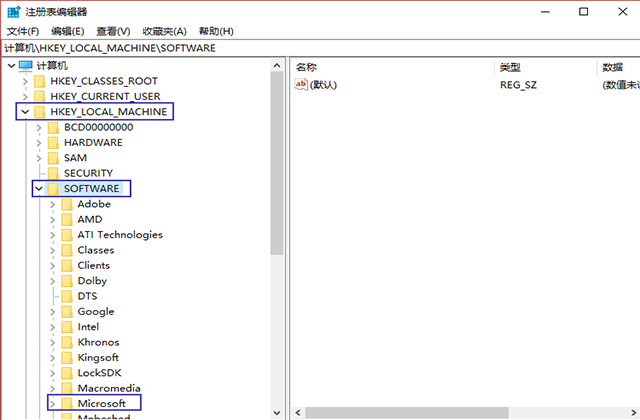Expand Microsoft key chevron
640x420 pixels.
[52, 404]
